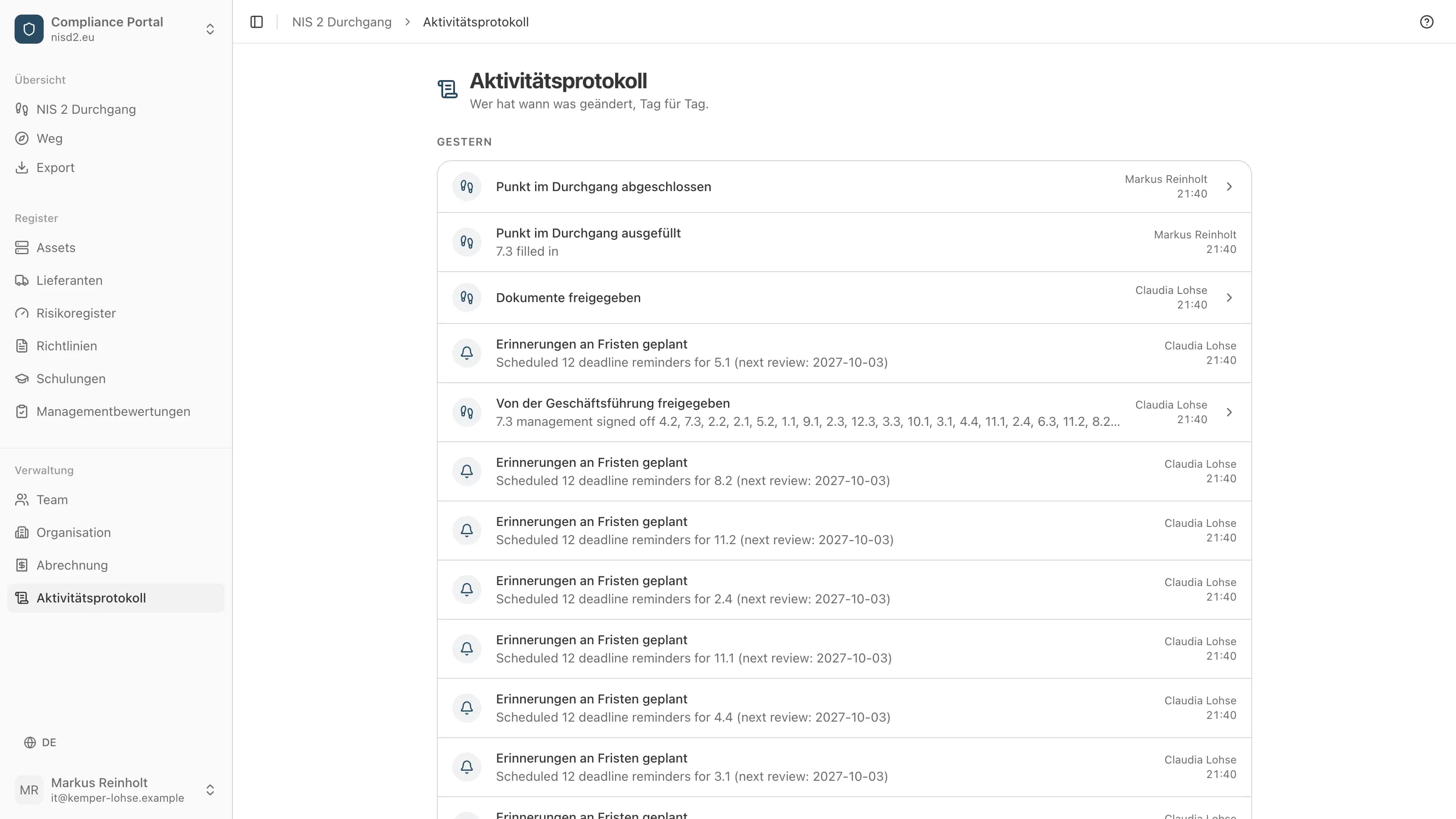Click the 7.3 filled in subtitle
The image size is (1456, 819).
point(527,252)
